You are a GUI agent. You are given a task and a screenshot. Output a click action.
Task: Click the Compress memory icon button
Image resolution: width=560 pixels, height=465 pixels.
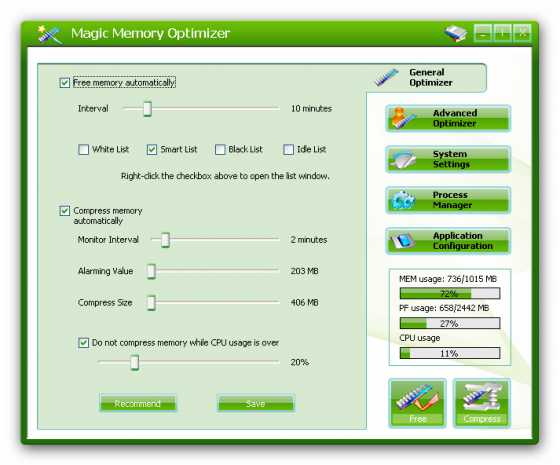(x=482, y=403)
